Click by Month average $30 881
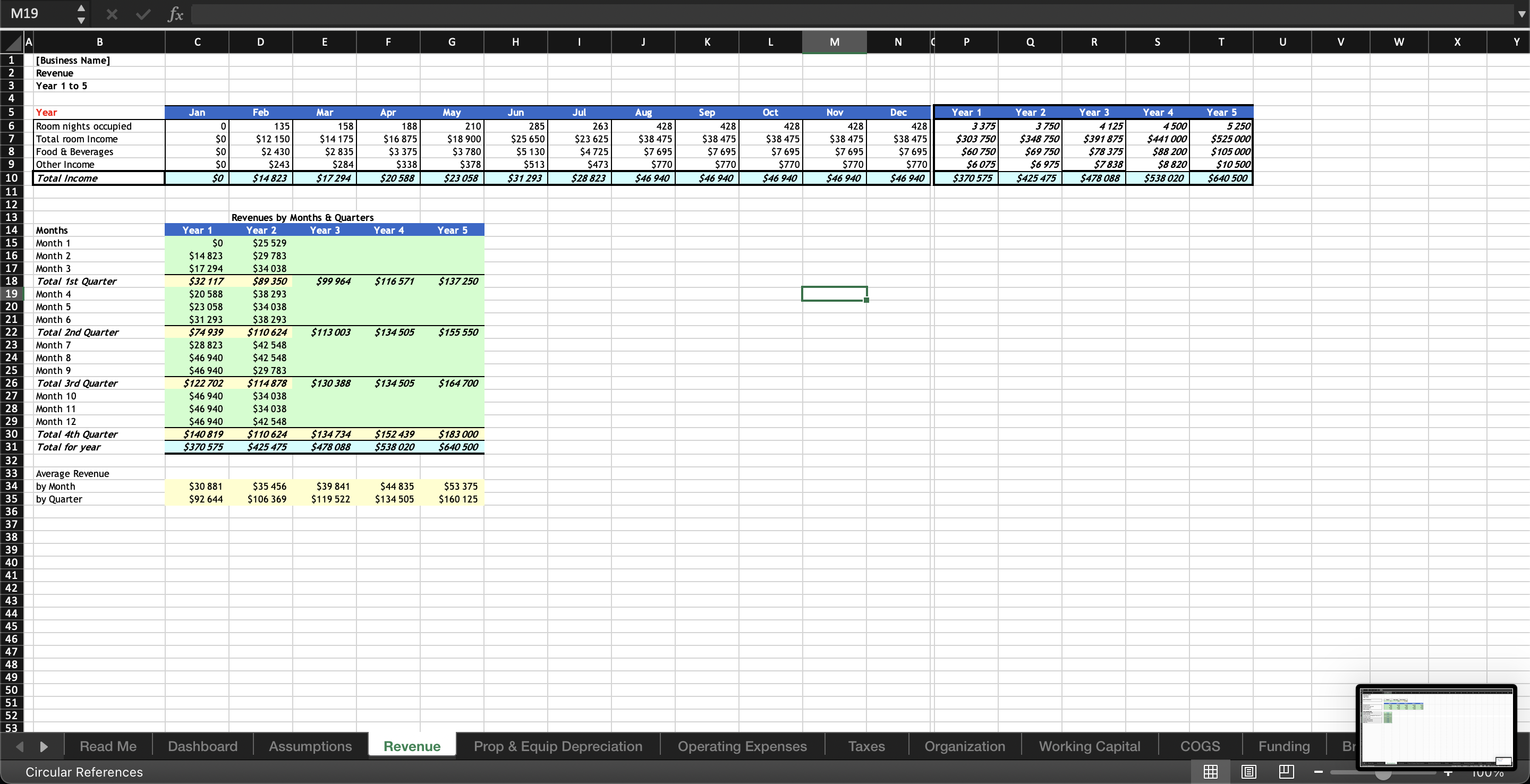Screen dimensions: 1530x784 click(x=197, y=487)
